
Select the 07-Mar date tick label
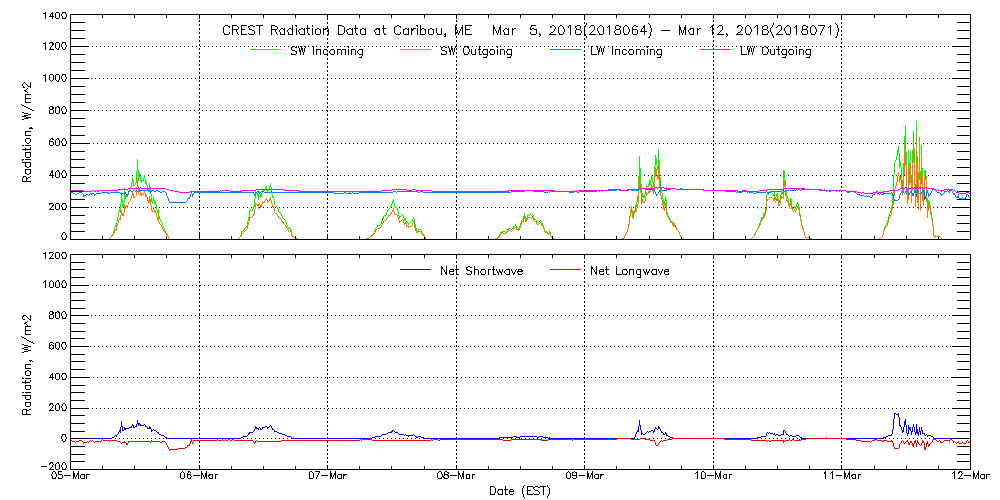[x=328, y=476]
